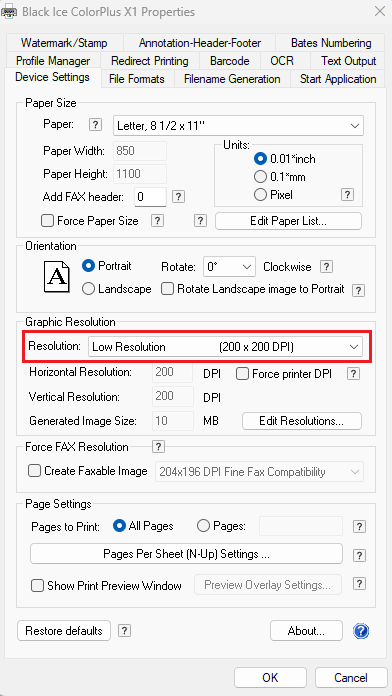
Task: Select Pixel as the unit
Action: tap(260, 194)
